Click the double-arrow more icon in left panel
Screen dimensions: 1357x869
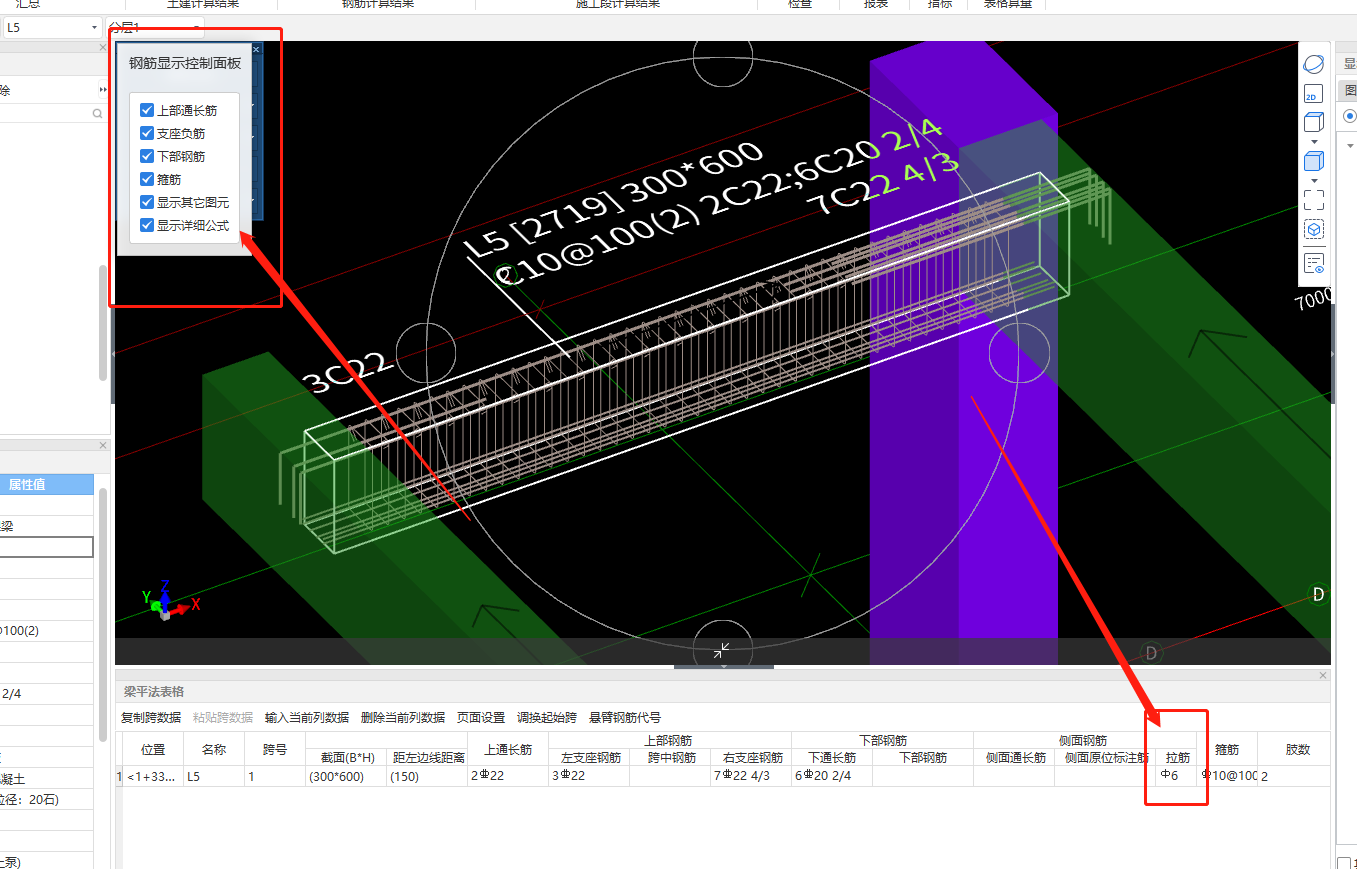pos(103,91)
